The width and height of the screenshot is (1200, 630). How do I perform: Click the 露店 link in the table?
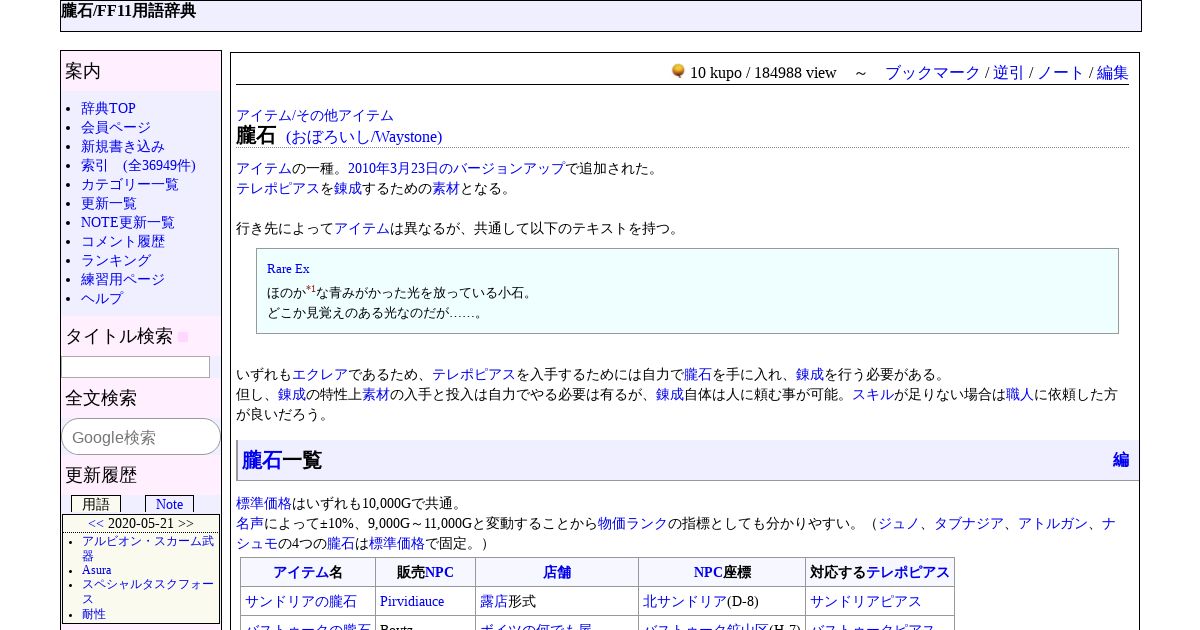494,602
